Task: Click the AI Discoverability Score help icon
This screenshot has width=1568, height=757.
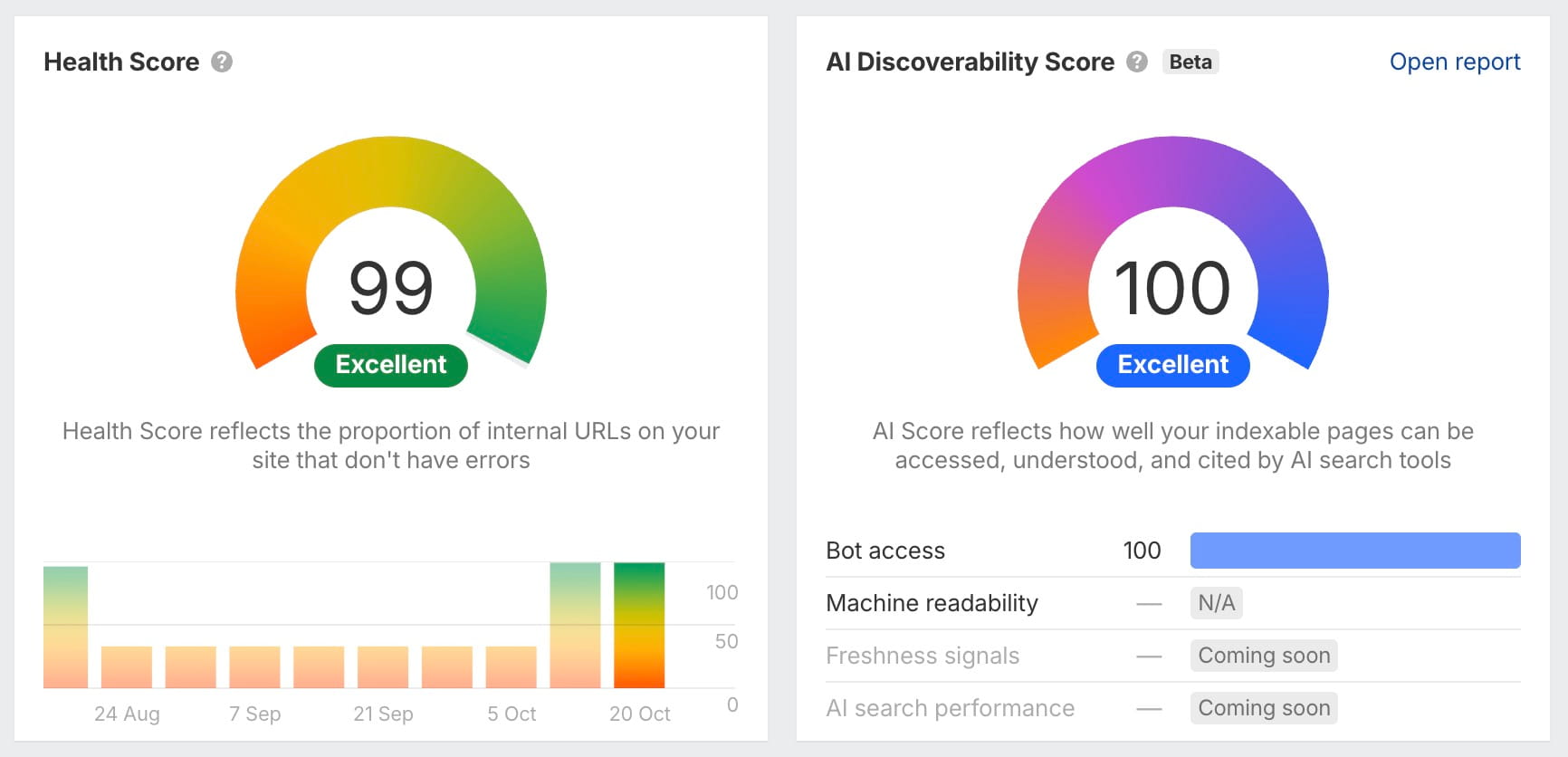Action: pos(1137,62)
